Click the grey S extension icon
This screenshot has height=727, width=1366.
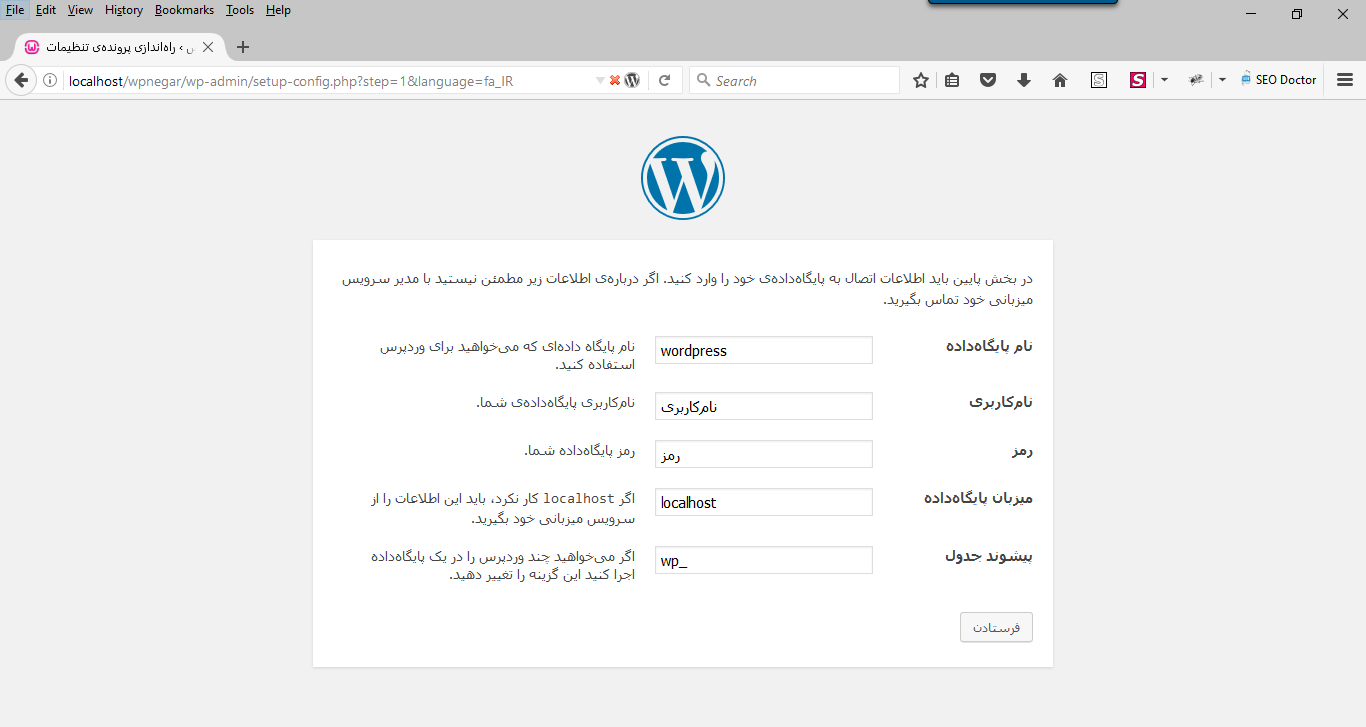1099,80
